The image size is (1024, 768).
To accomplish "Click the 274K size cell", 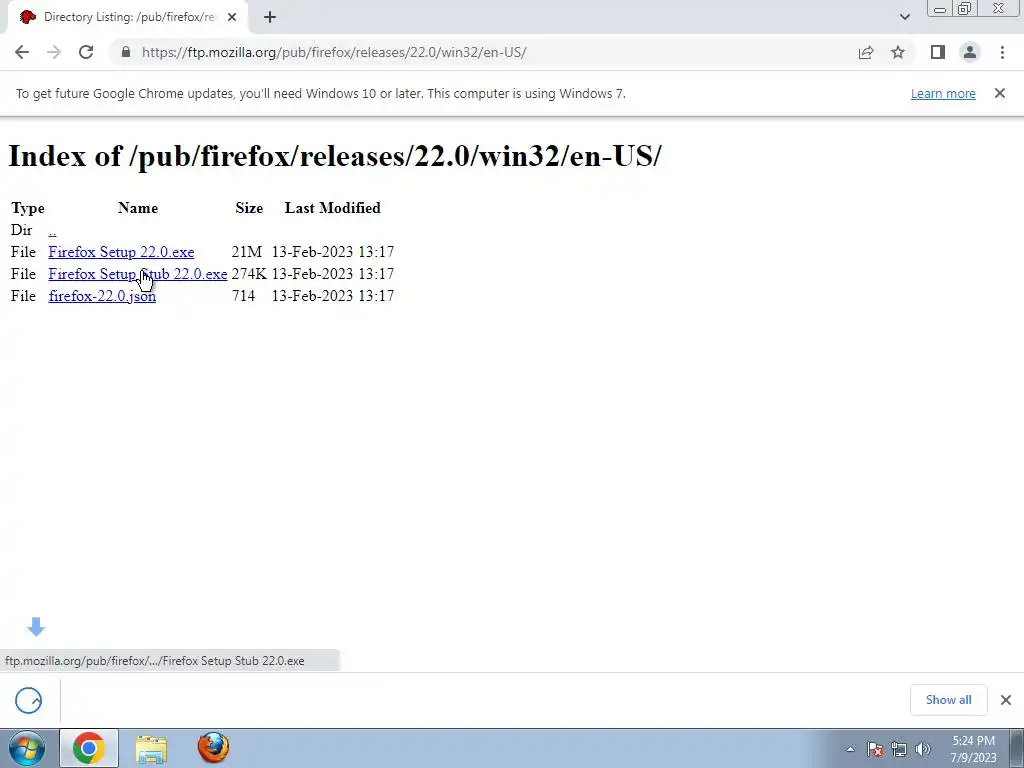I will click(x=249, y=274).
